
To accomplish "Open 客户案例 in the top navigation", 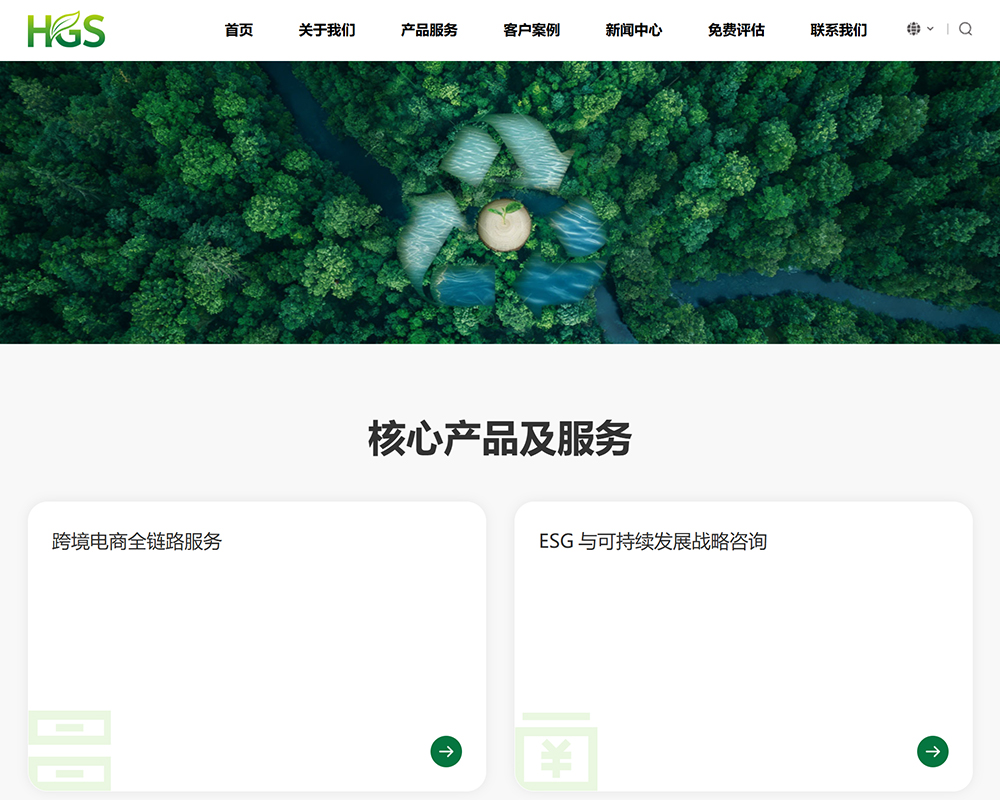I will pyautogui.click(x=532, y=30).
